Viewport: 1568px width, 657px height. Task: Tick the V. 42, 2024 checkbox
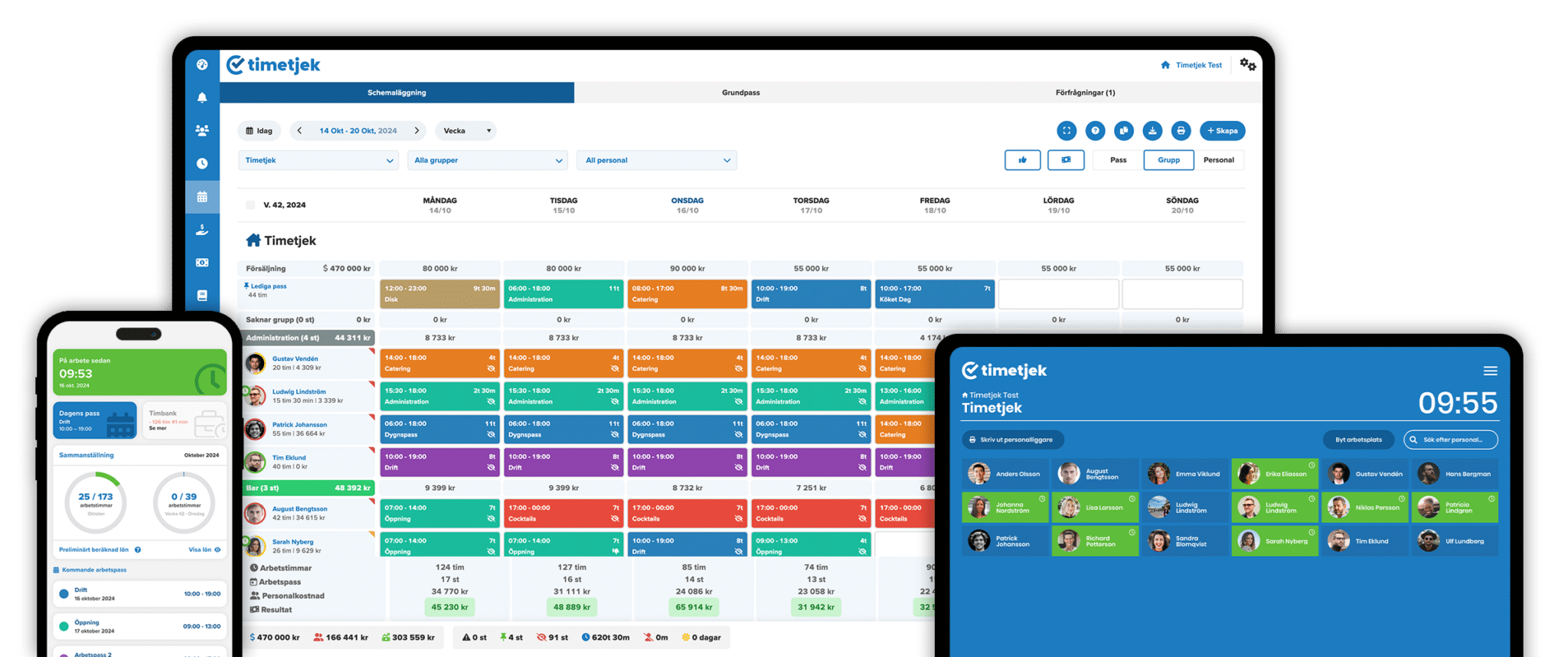click(x=250, y=205)
